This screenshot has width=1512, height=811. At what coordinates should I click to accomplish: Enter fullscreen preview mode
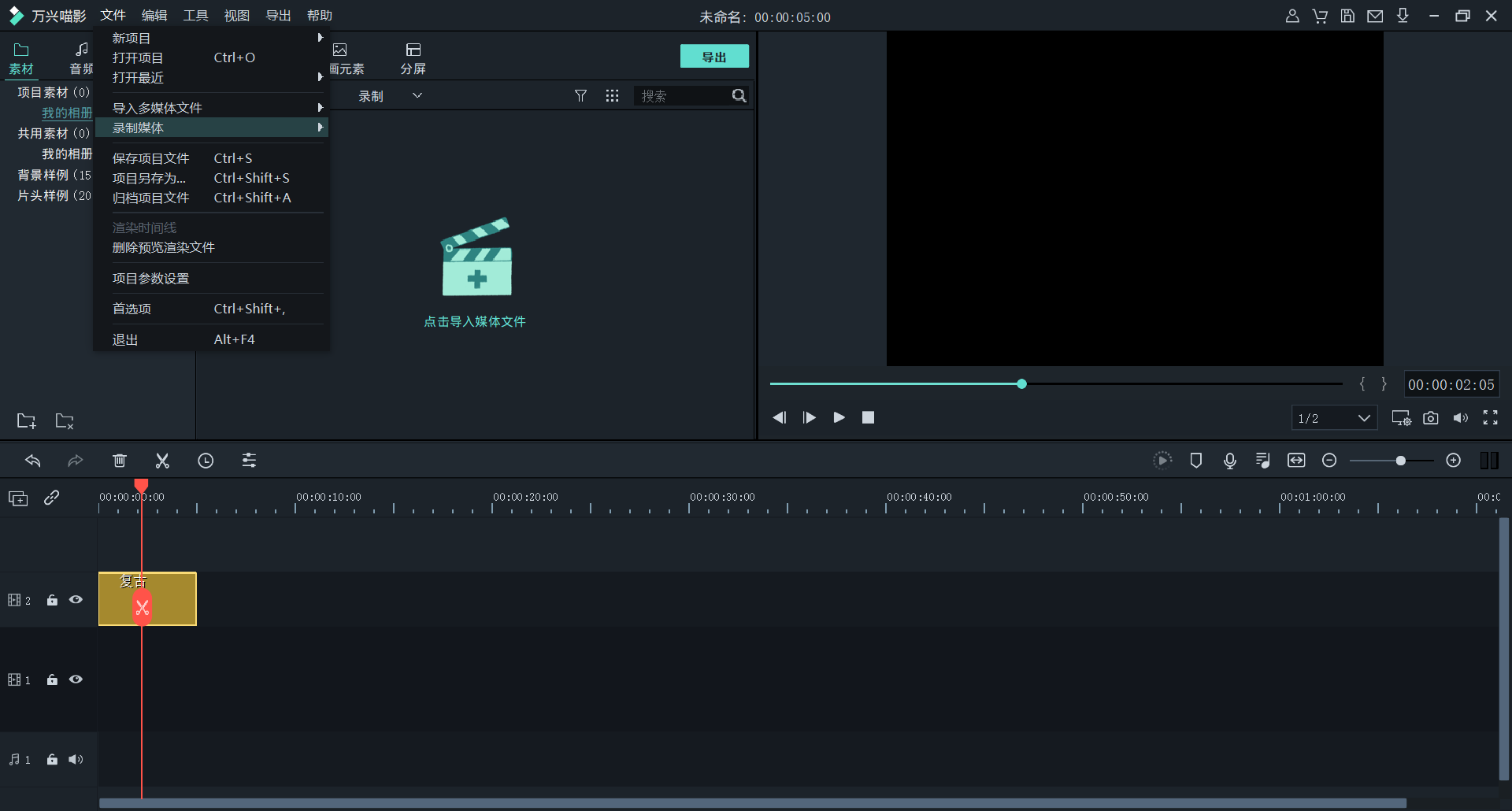click(x=1490, y=418)
